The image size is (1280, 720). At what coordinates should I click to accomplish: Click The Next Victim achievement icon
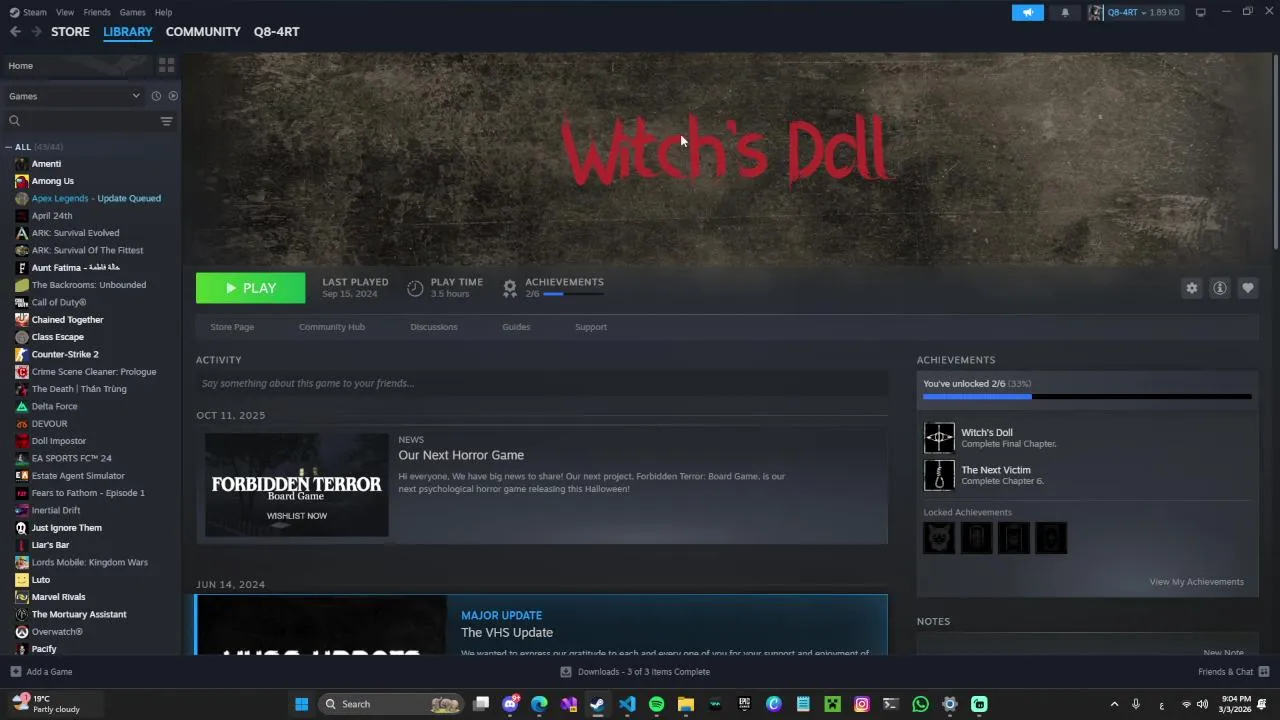(939, 475)
